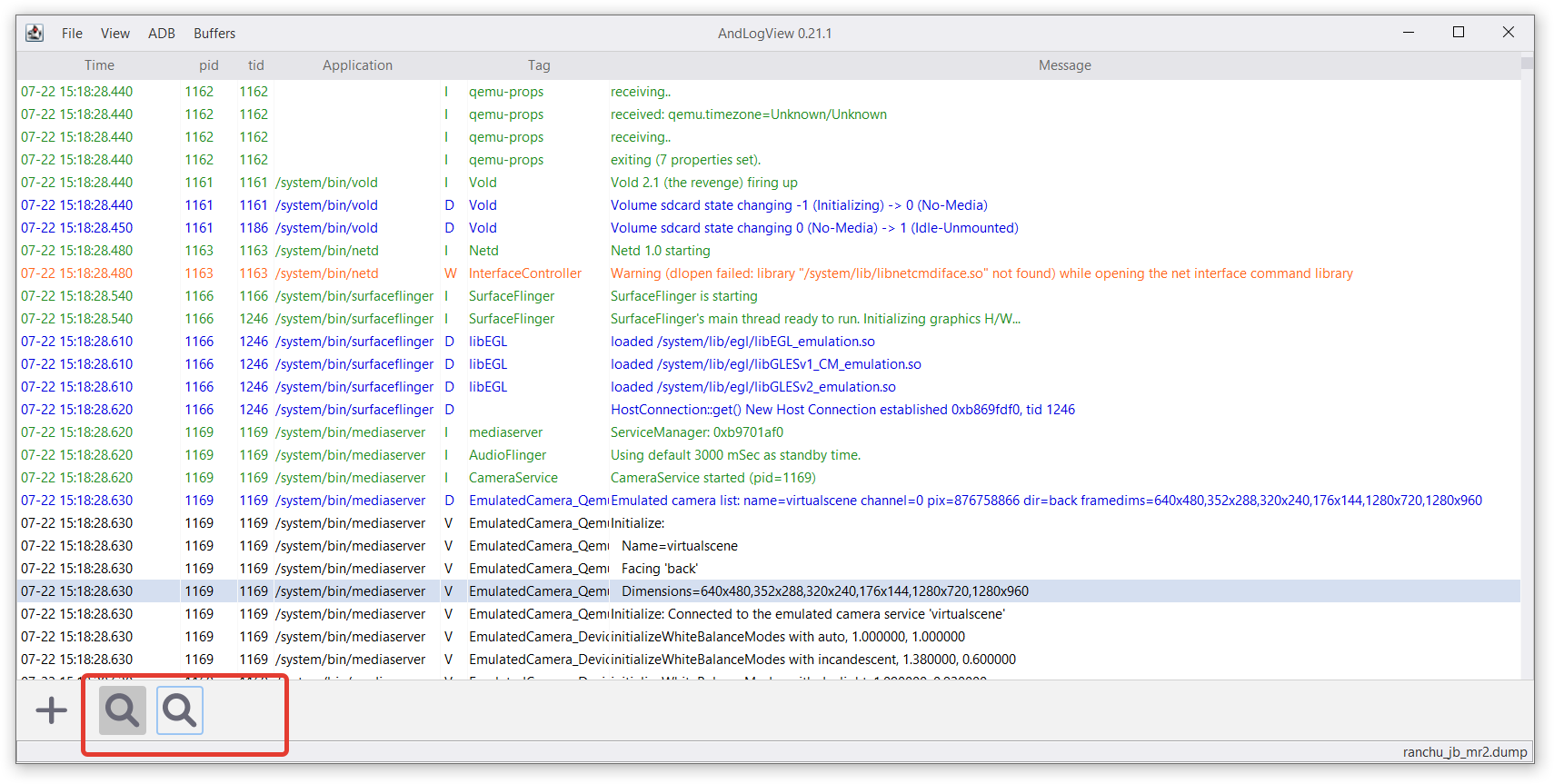Click the grey-highlighted magnifier filter button

tap(123, 710)
